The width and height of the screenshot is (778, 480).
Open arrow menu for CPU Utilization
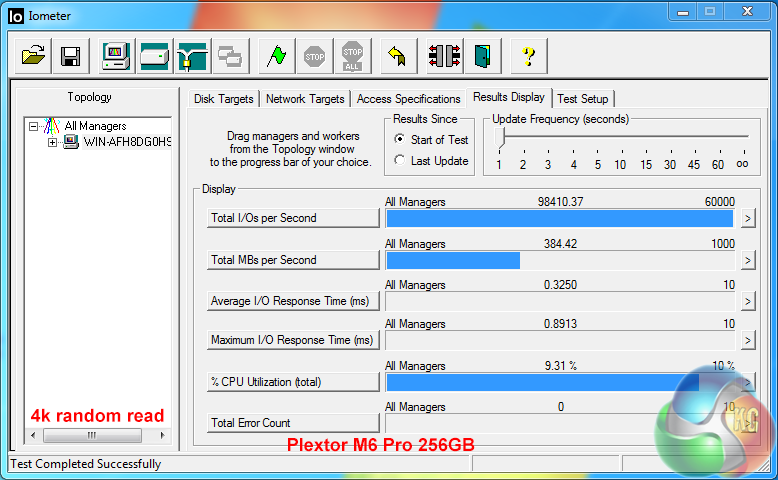click(748, 382)
